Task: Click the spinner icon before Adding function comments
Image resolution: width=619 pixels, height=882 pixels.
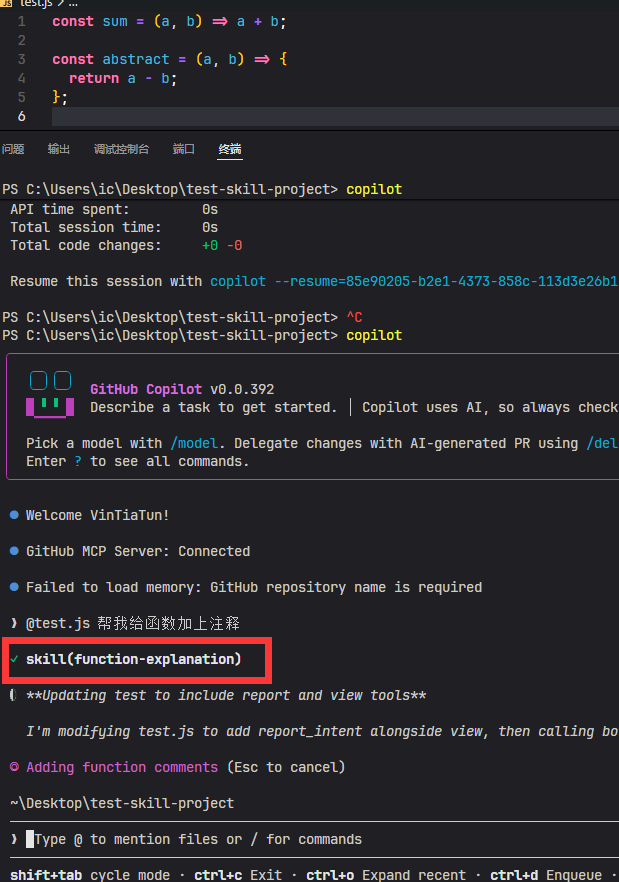Action: (x=14, y=767)
